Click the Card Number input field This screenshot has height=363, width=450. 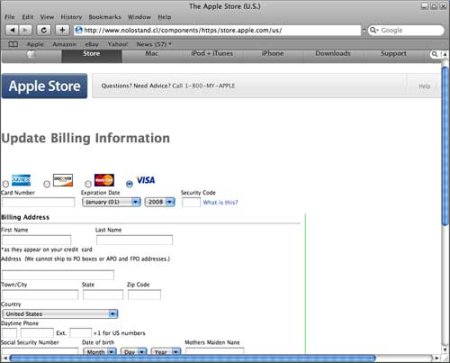[x=39, y=202]
